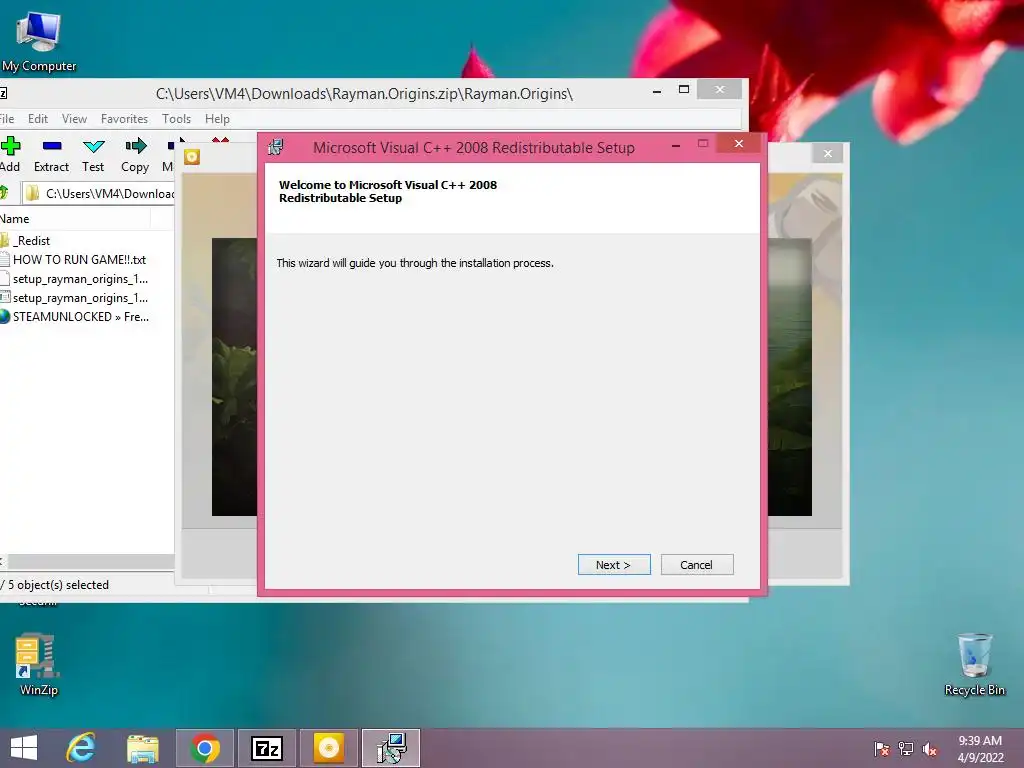Maximize the 7-Zip window
Viewport: 1024px width, 768px height.
(684, 89)
